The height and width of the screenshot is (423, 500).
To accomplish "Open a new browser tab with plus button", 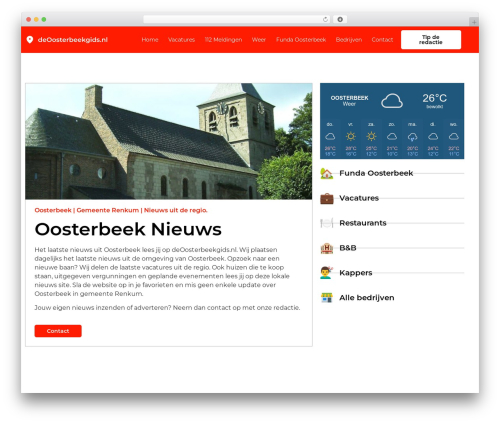I will (x=474, y=22).
